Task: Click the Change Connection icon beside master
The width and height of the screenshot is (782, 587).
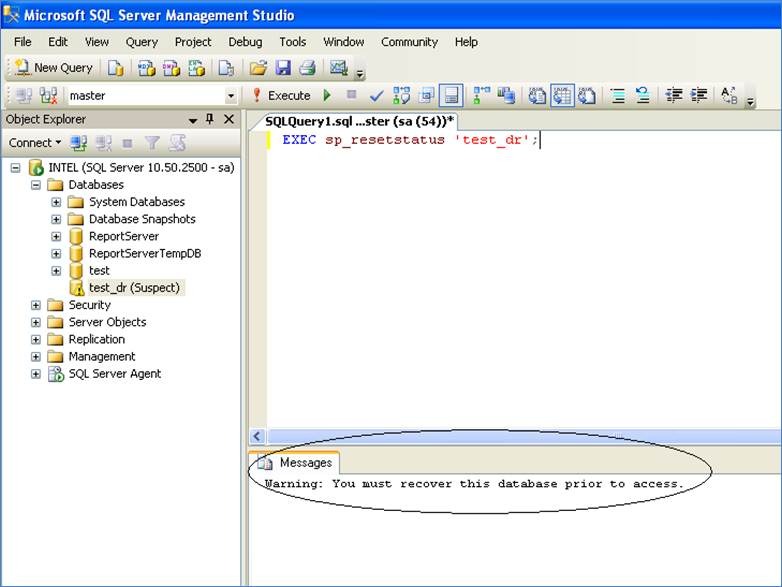Action: [48, 95]
